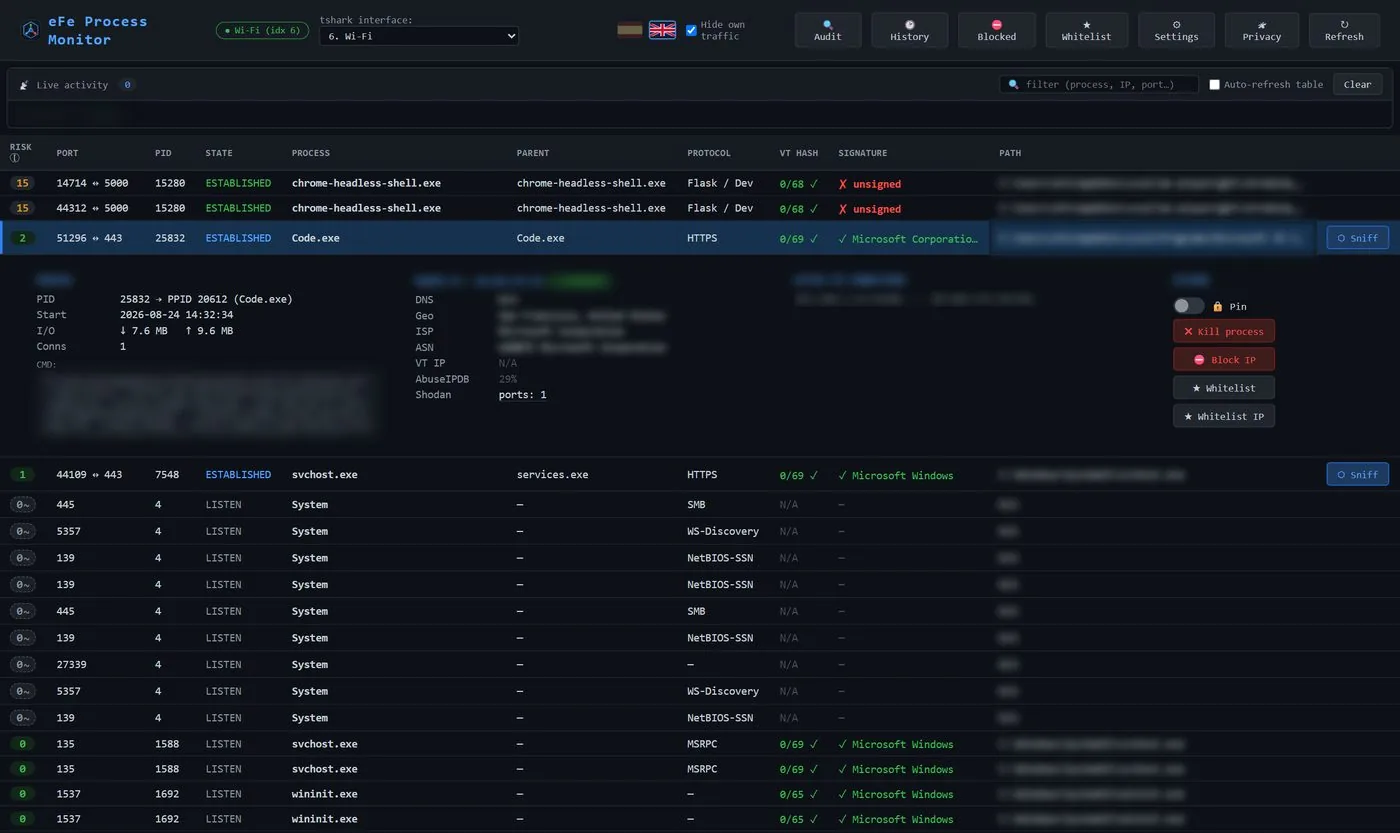This screenshot has width=1400, height=833.
Task: Click the red X unsigned mark on port 44312 row
Action: (x=843, y=209)
